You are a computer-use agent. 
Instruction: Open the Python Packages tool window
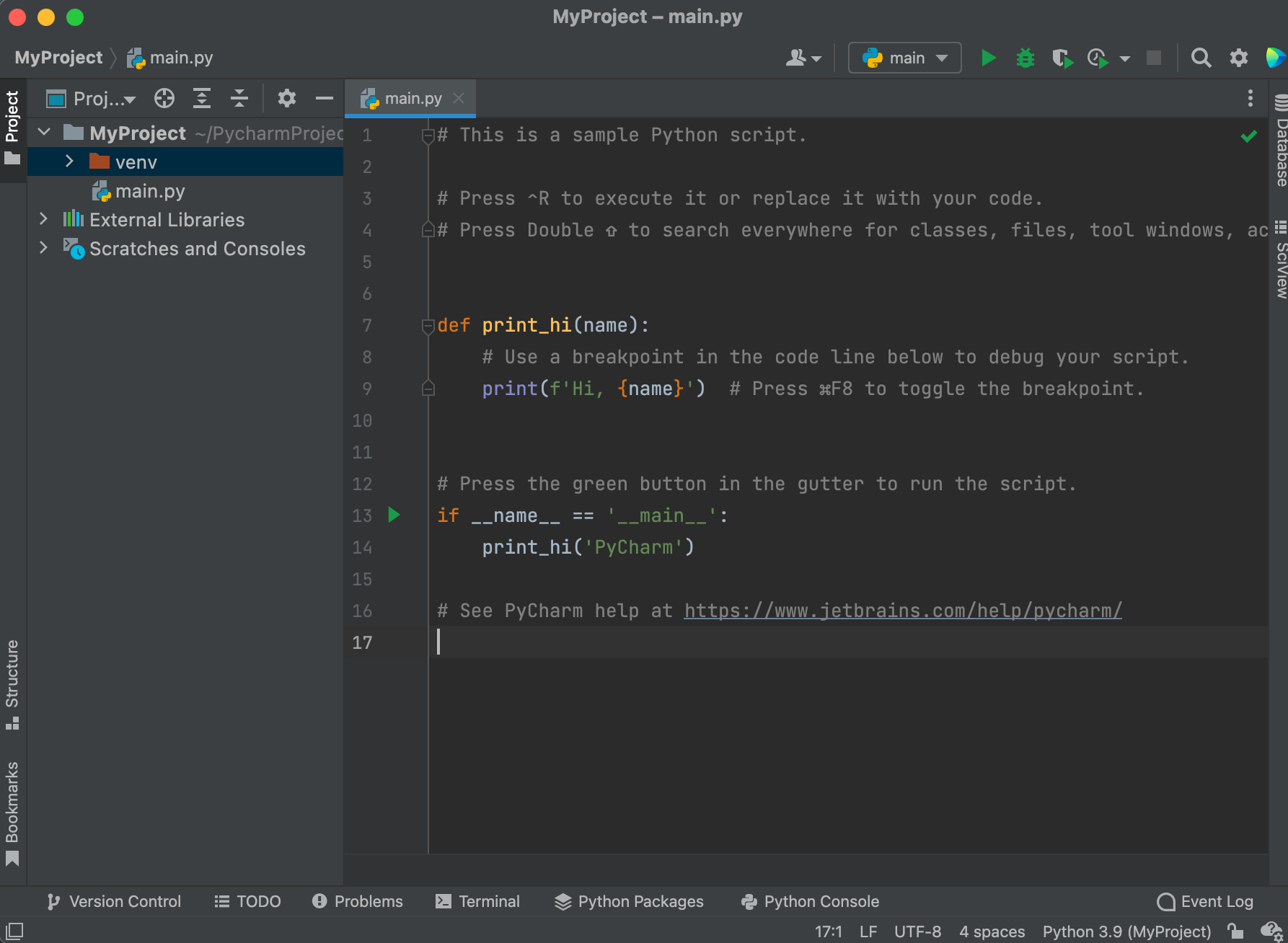(629, 901)
